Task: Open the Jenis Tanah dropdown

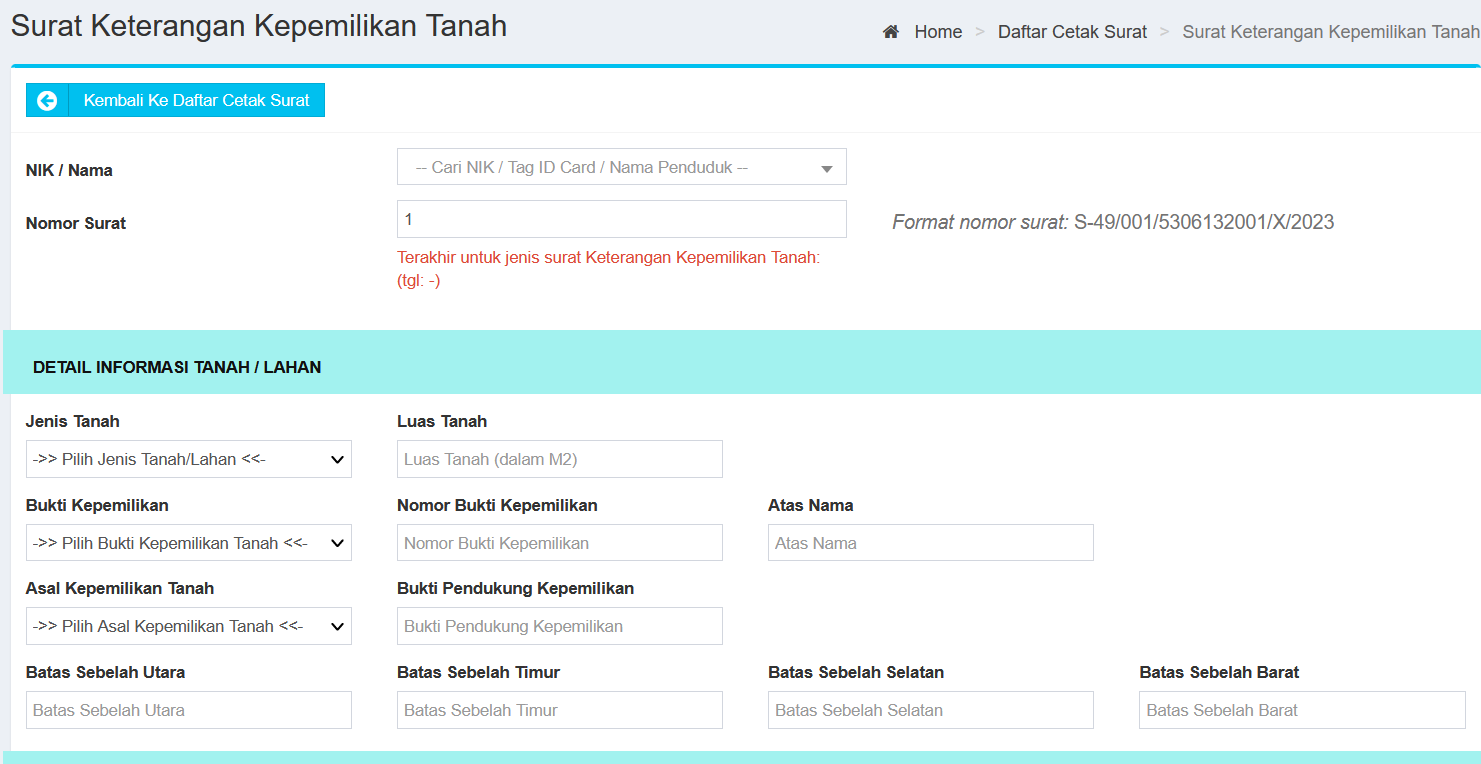Action: 188,459
